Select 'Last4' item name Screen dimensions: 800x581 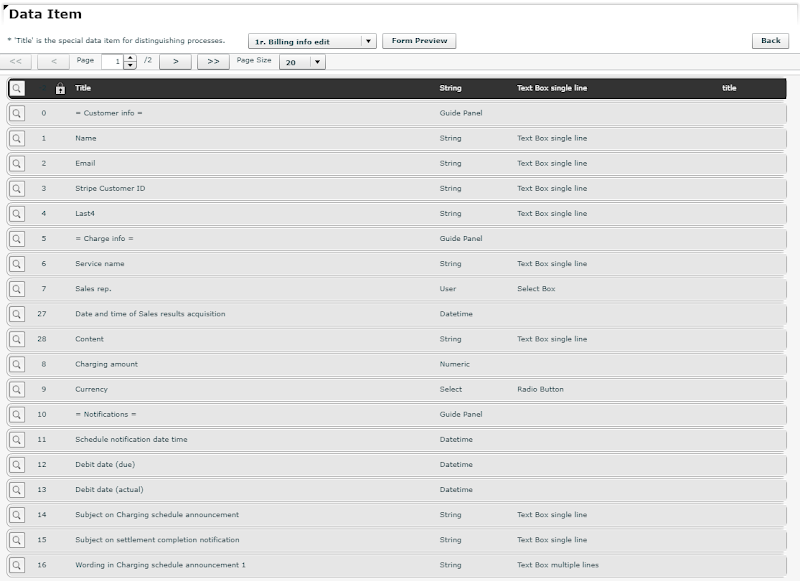85,214
